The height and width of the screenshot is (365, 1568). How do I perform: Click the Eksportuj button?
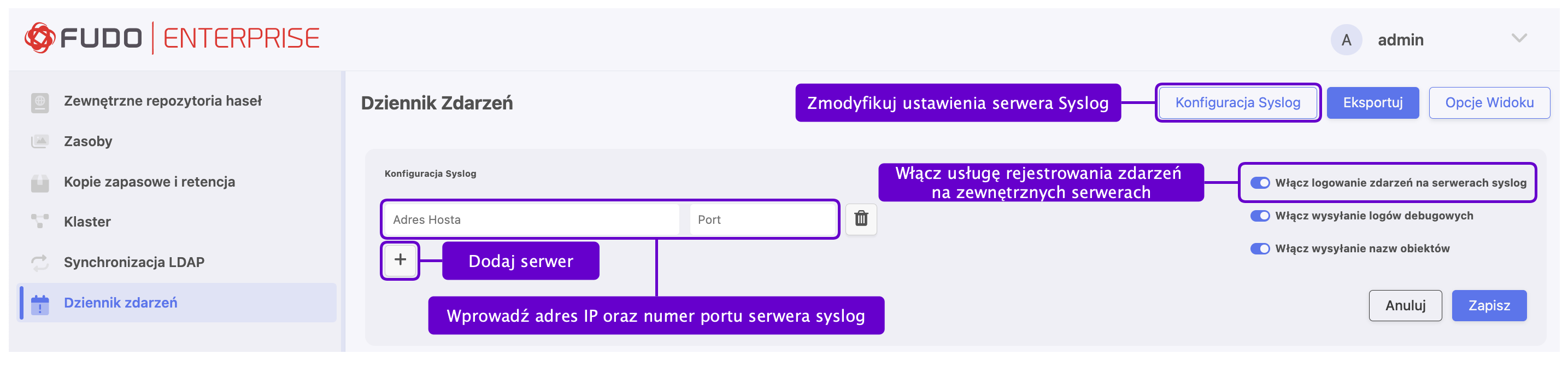pyautogui.click(x=1372, y=103)
